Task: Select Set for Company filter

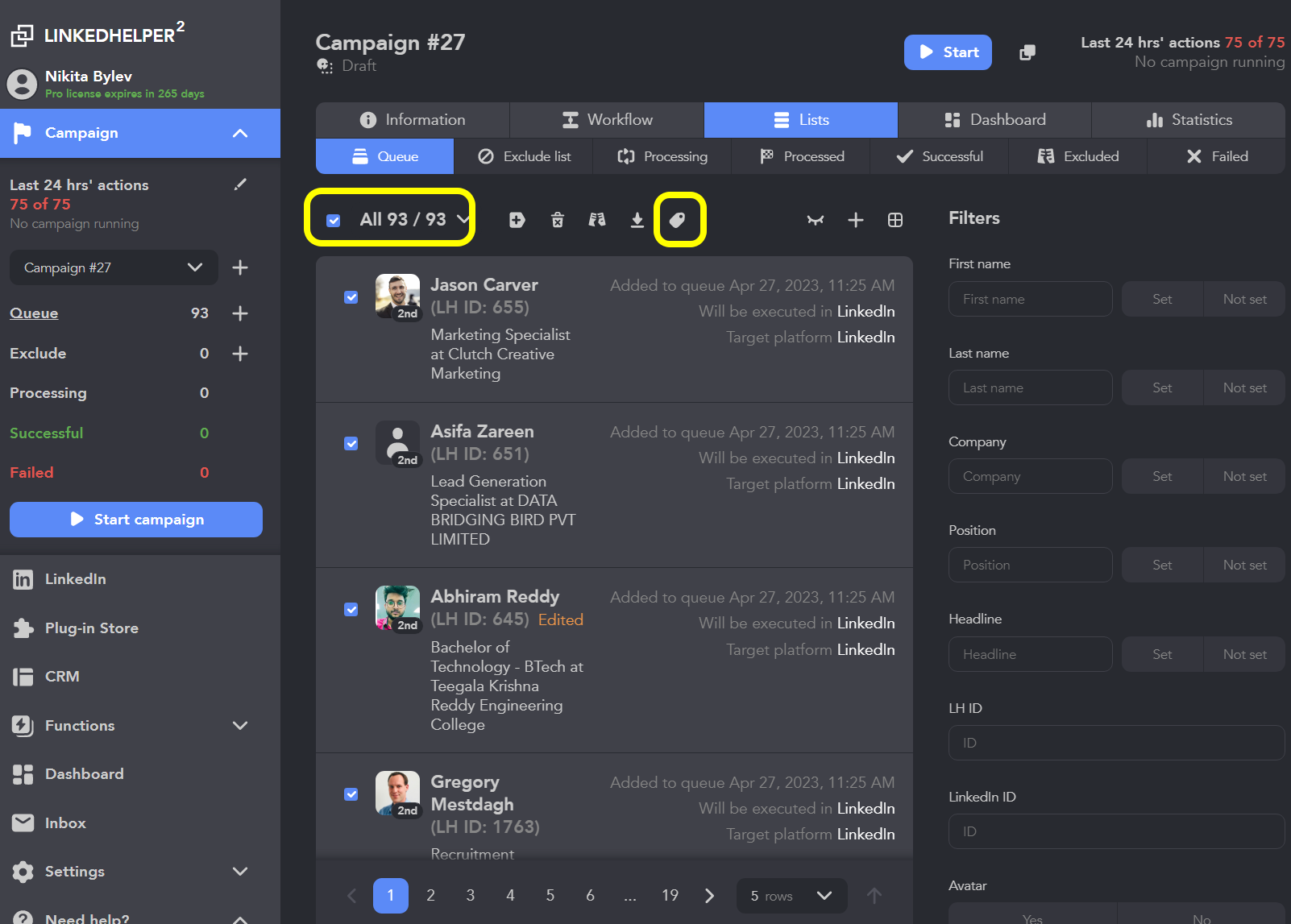Action: point(1162,476)
